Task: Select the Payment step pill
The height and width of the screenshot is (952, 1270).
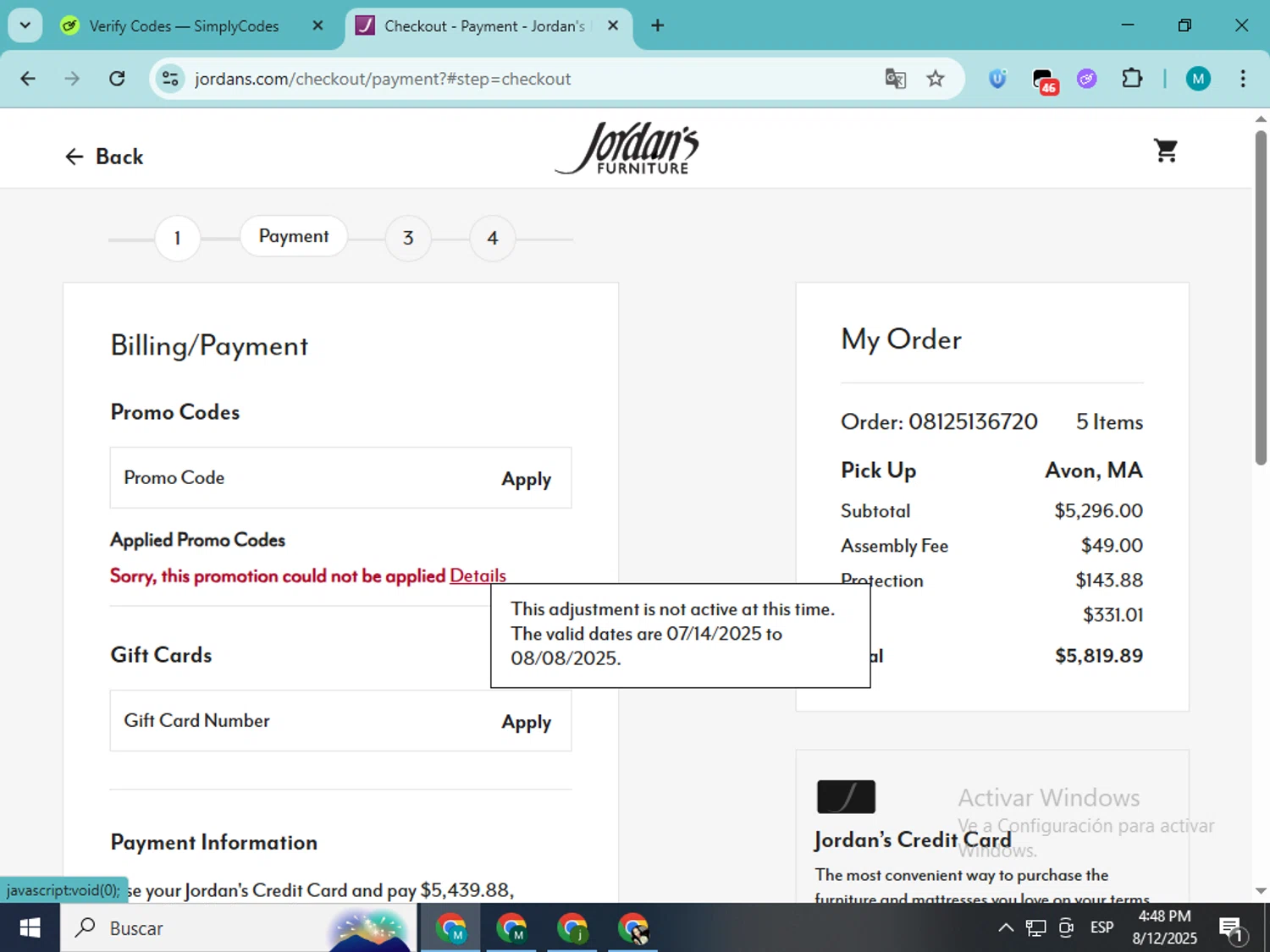Action: pos(293,236)
